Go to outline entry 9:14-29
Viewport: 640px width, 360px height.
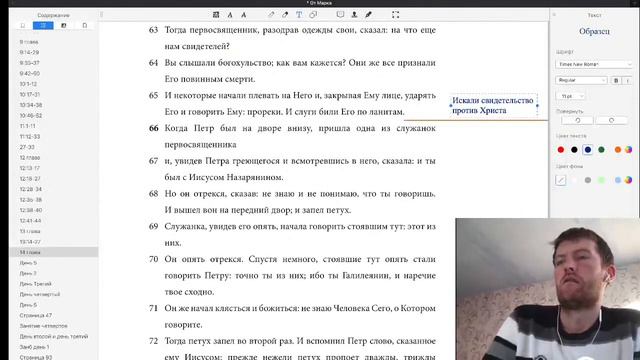click(29, 52)
